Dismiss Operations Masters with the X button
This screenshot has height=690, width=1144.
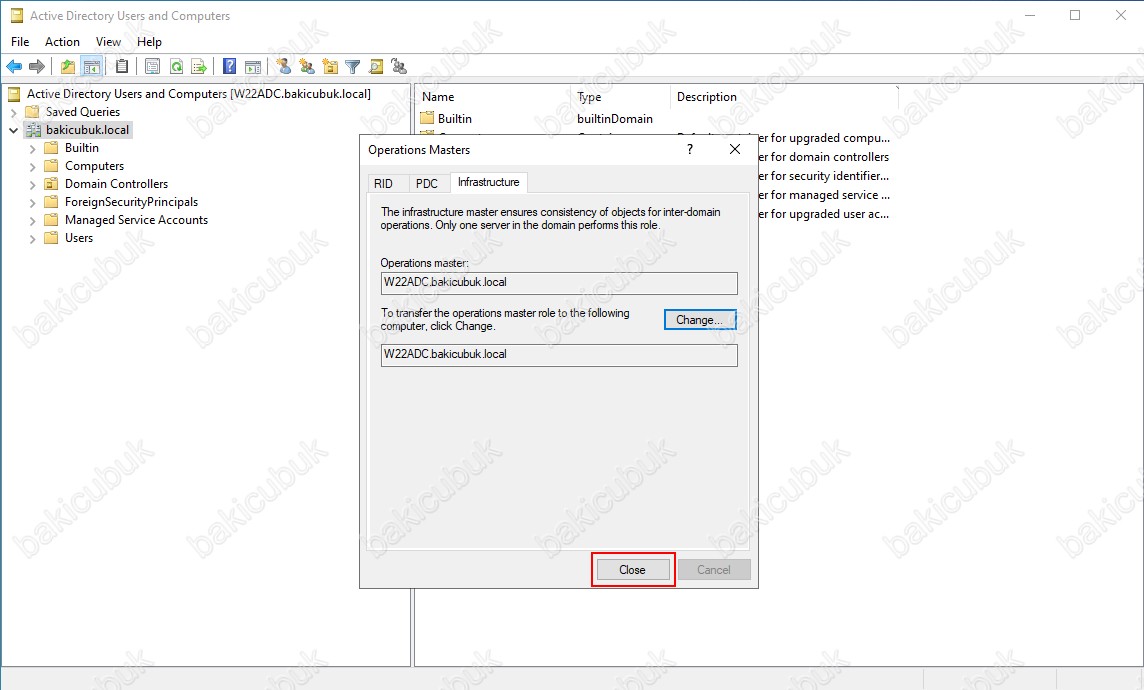coord(735,150)
